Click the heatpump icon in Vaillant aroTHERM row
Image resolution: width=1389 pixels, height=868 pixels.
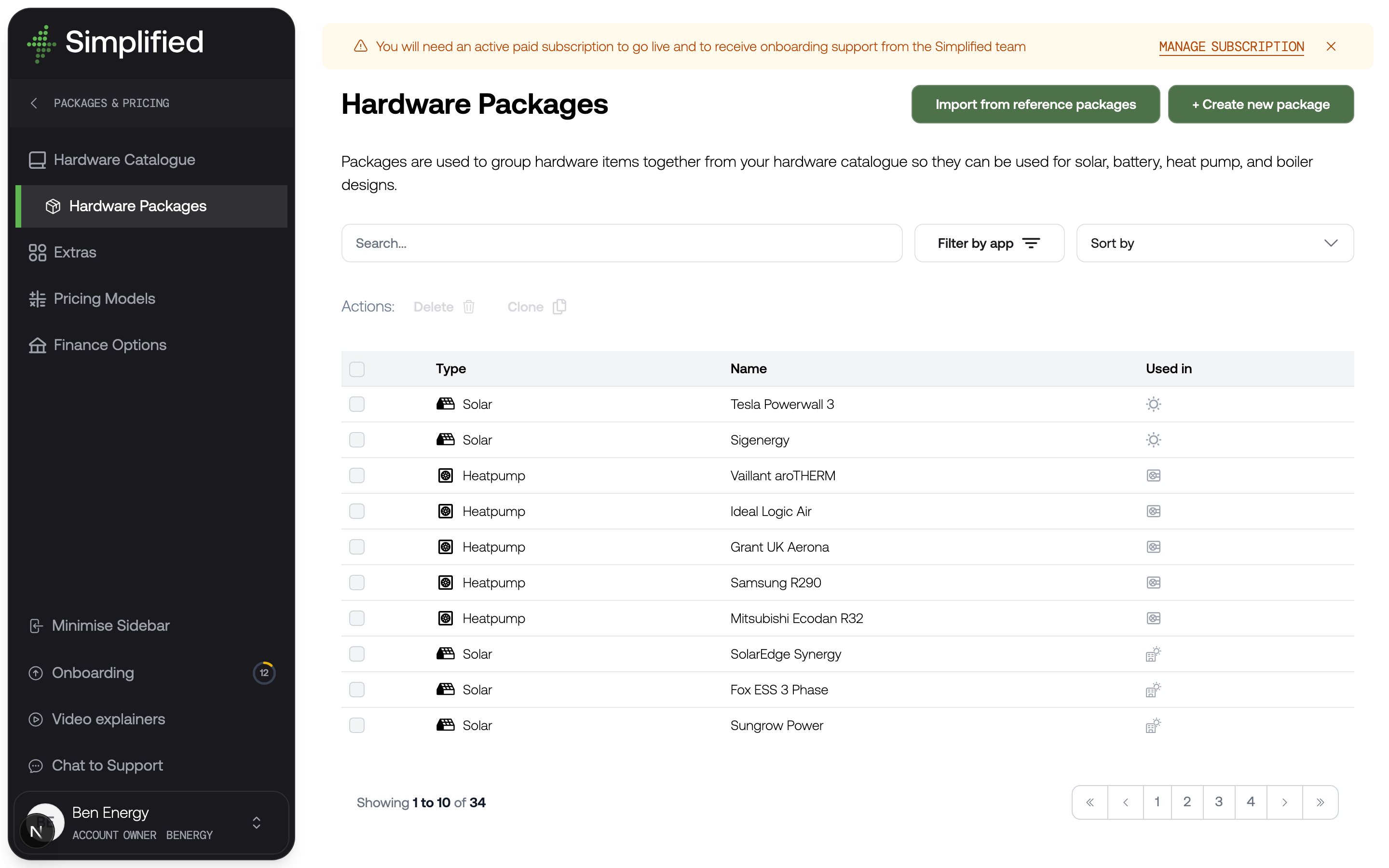click(446, 475)
